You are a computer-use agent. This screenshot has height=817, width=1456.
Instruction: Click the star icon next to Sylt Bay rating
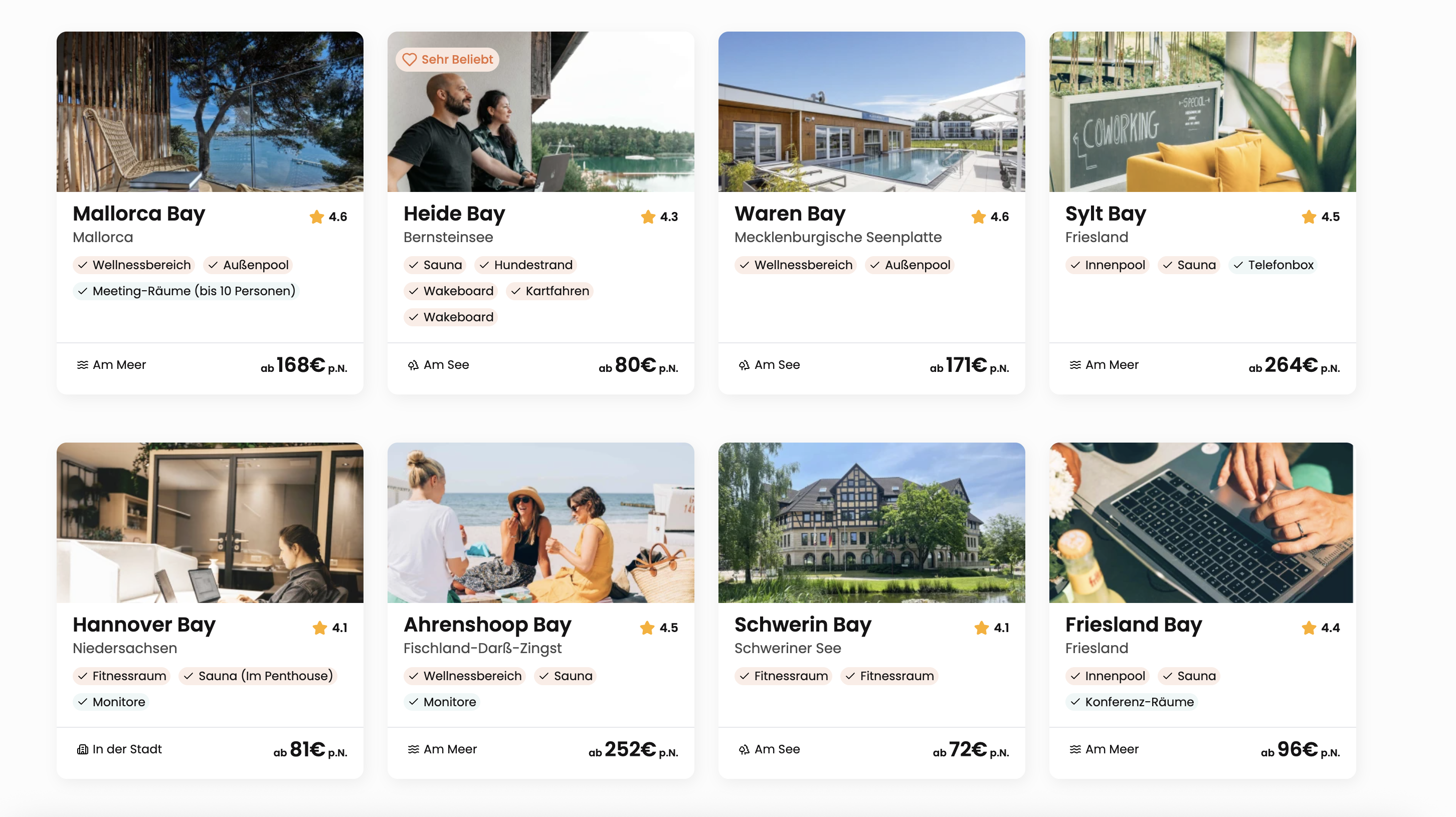1309,217
